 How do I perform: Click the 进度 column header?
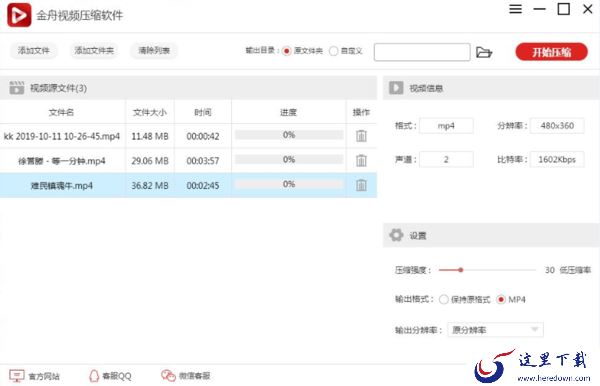(289, 112)
